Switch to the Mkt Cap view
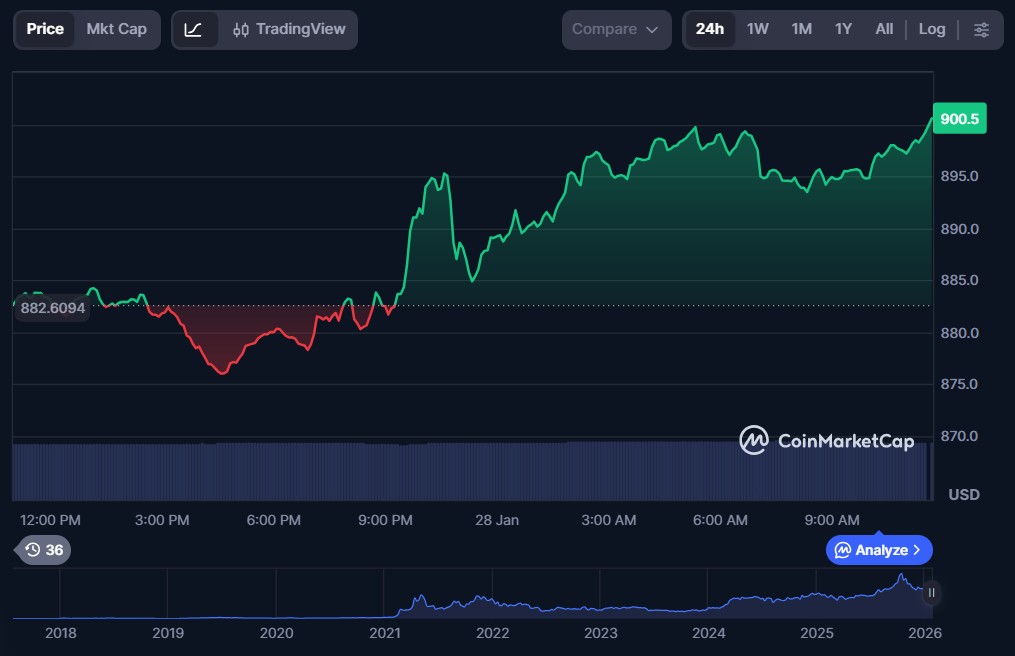 (116, 30)
